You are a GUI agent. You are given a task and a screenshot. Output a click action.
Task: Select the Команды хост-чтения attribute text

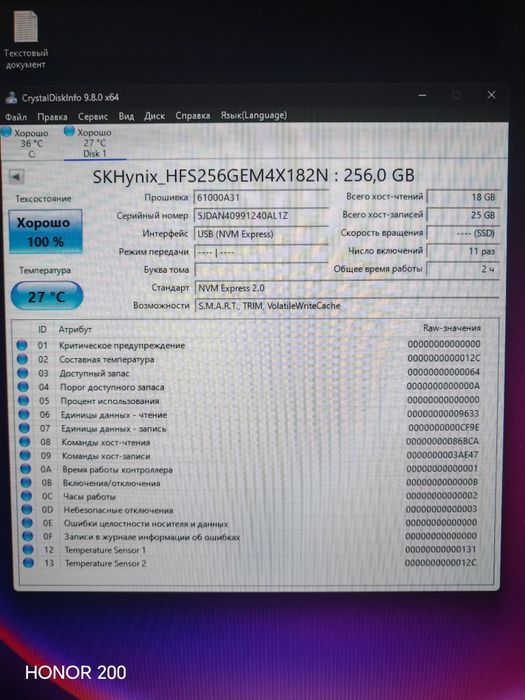click(x=106, y=442)
